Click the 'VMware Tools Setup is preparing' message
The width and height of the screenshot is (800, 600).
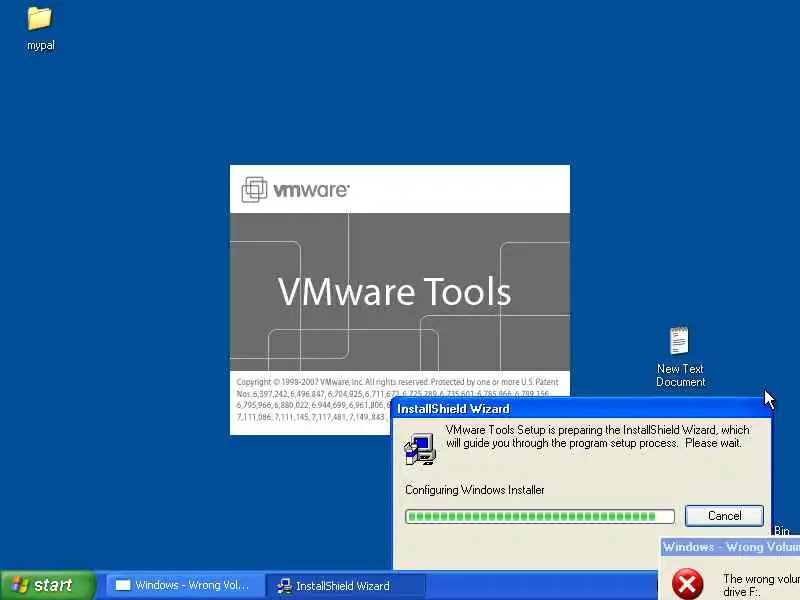click(597, 436)
